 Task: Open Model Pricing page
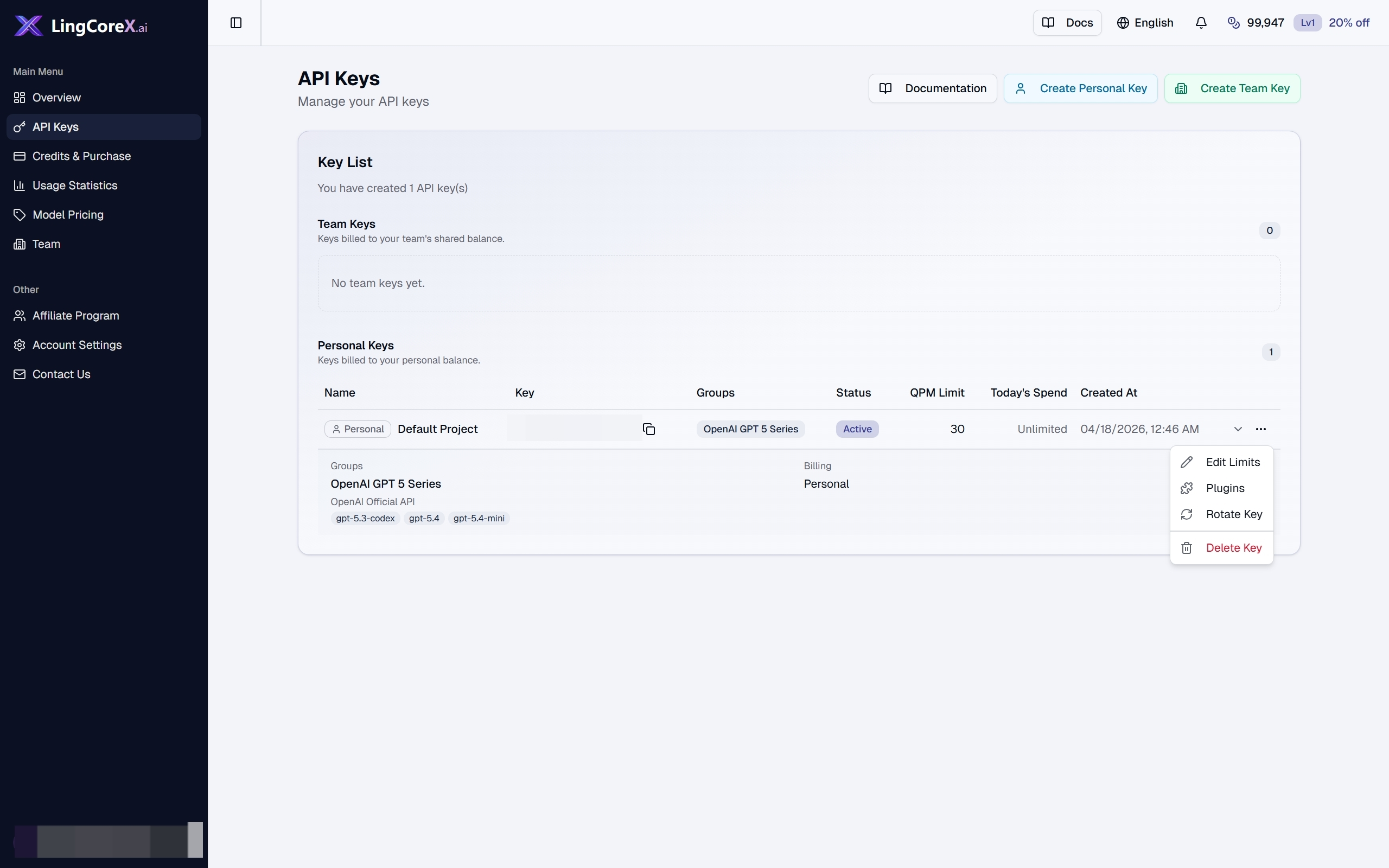point(104,215)
